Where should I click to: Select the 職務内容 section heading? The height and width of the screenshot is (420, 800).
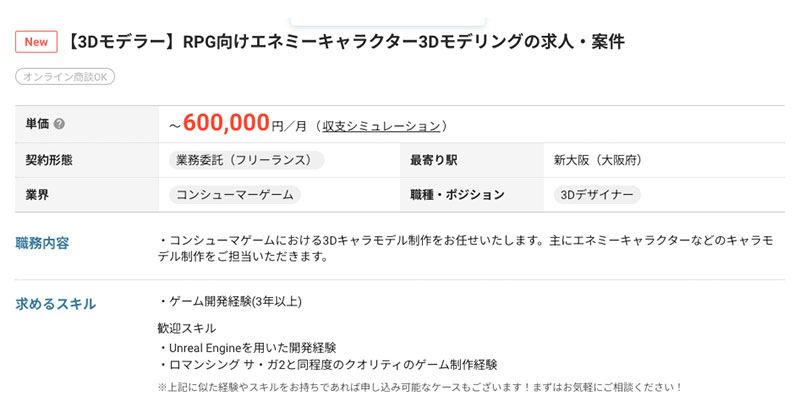pyautogui.click(x=43, y=242)
